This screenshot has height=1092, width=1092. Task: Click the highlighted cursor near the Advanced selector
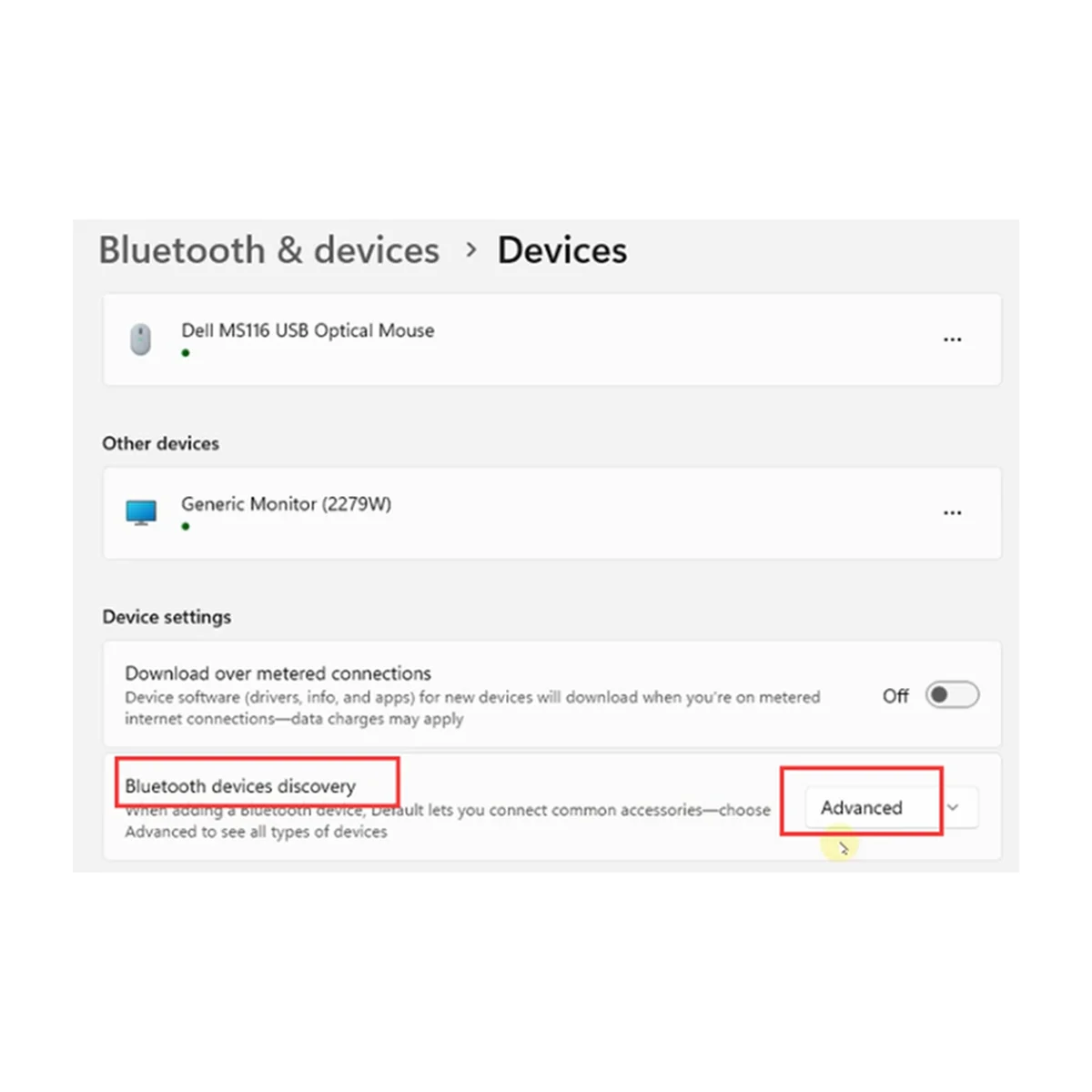842,846
